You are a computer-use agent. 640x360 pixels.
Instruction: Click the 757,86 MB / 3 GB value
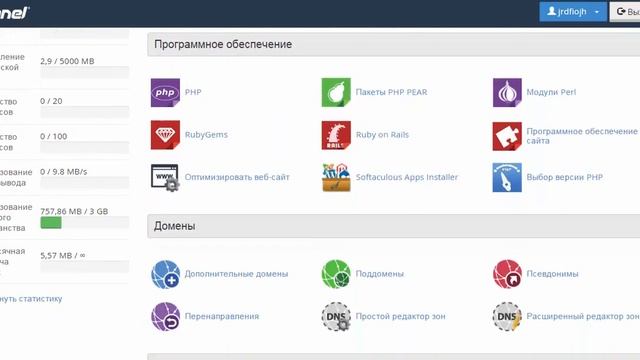pos(74,211)
